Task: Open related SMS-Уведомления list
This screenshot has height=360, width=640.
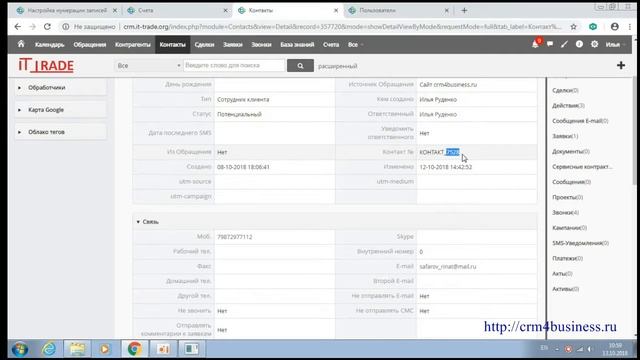Action: [580, 243]
